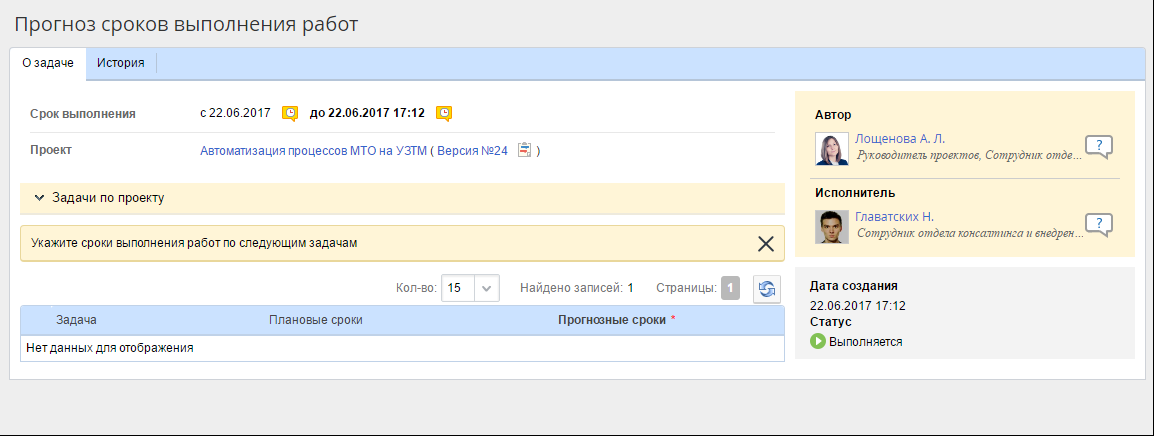This screenshot has height=436, width=1154.
Task: Click the Кол-во field showing 15
Action: tap(457, 289)
